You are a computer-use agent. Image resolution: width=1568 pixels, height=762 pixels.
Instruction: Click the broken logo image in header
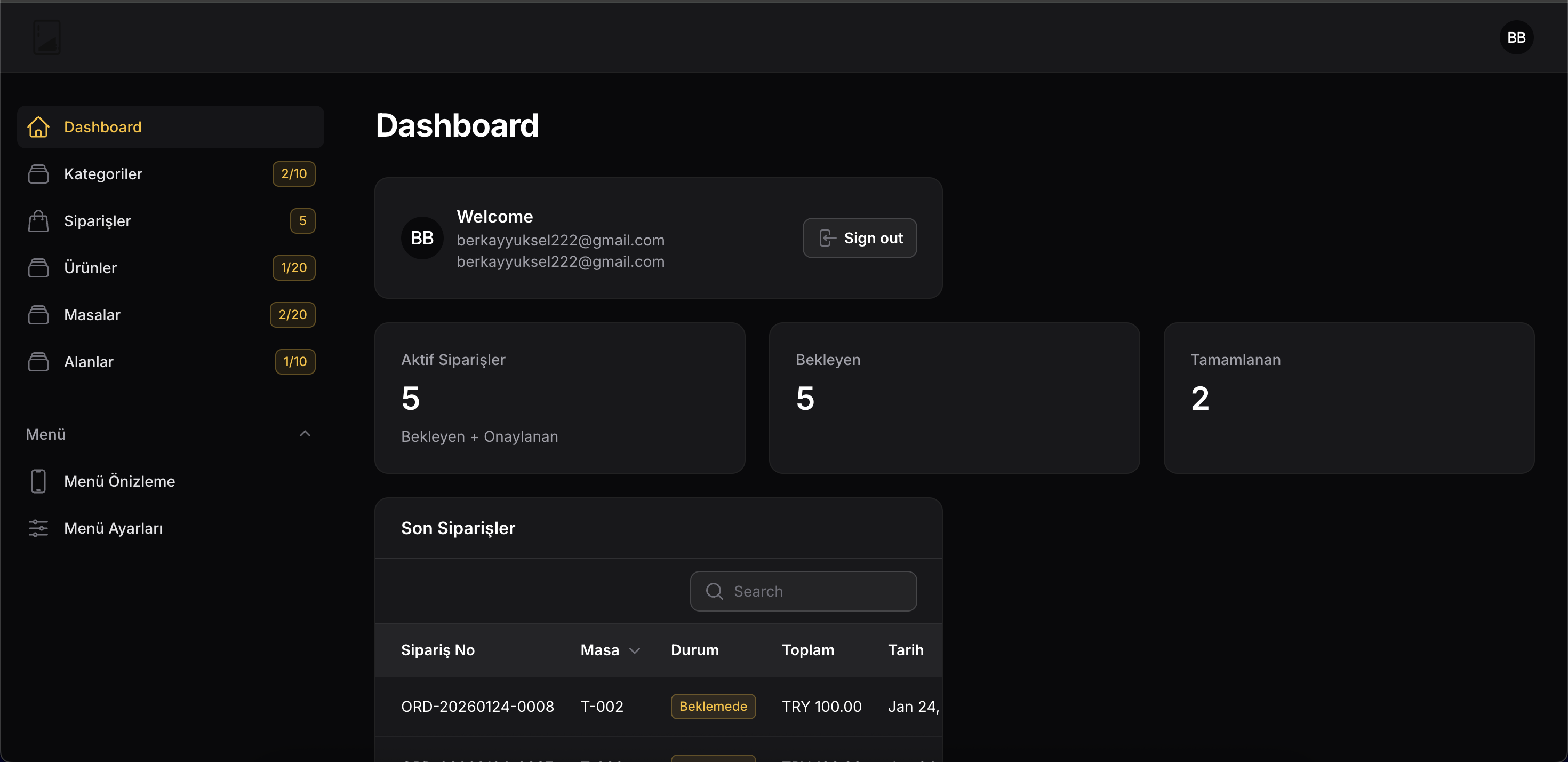[47, 37]
